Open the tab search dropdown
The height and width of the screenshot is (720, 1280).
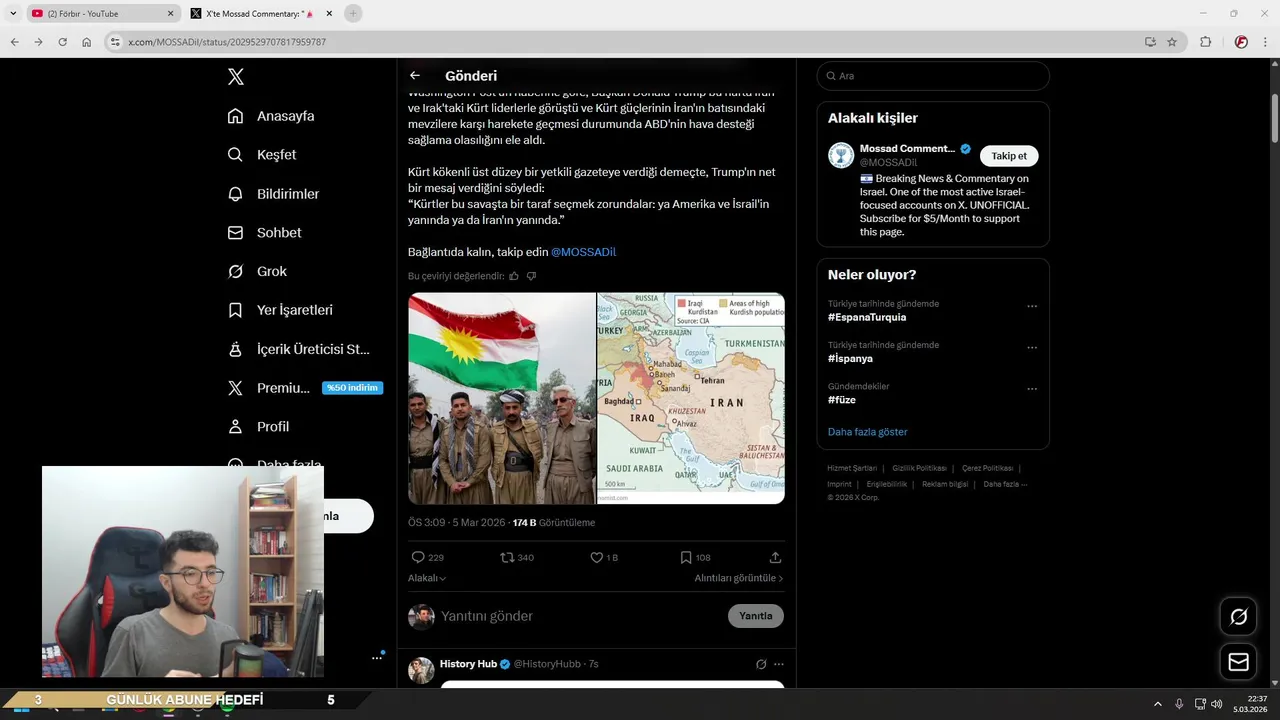[13, 13]
